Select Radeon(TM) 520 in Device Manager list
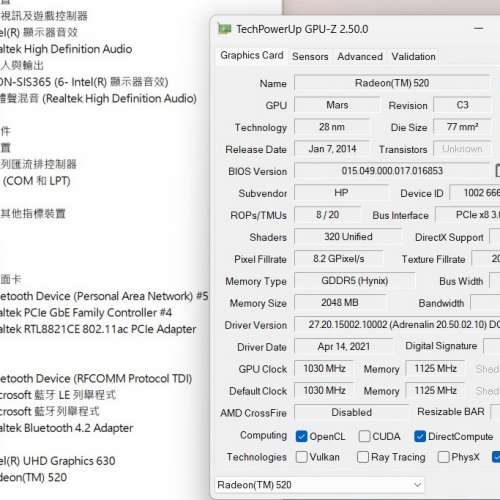The width and height of the screenshot is (500, 500). click(x=33, y=477)
